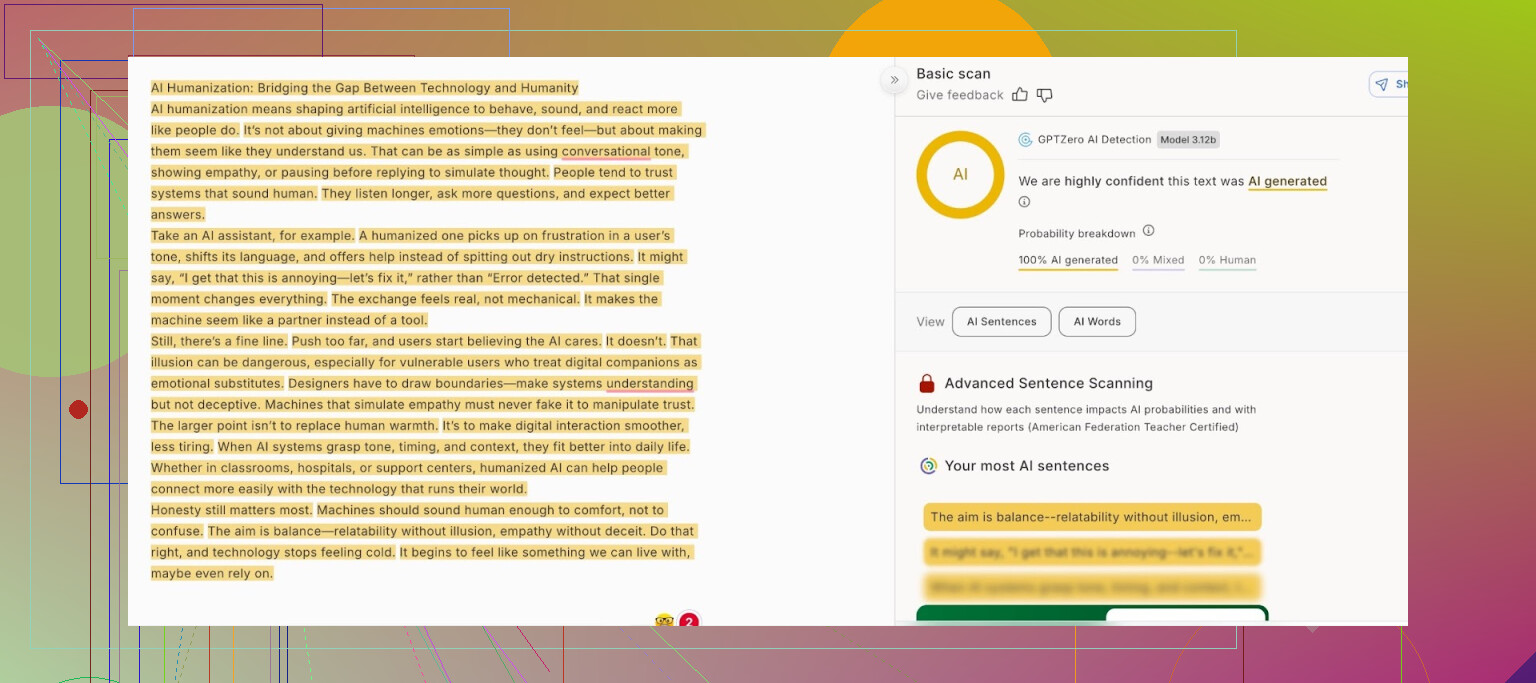Open info icon below confidence statement
The width and height of the screenshot is (1536, 683).
(1024, 202)
